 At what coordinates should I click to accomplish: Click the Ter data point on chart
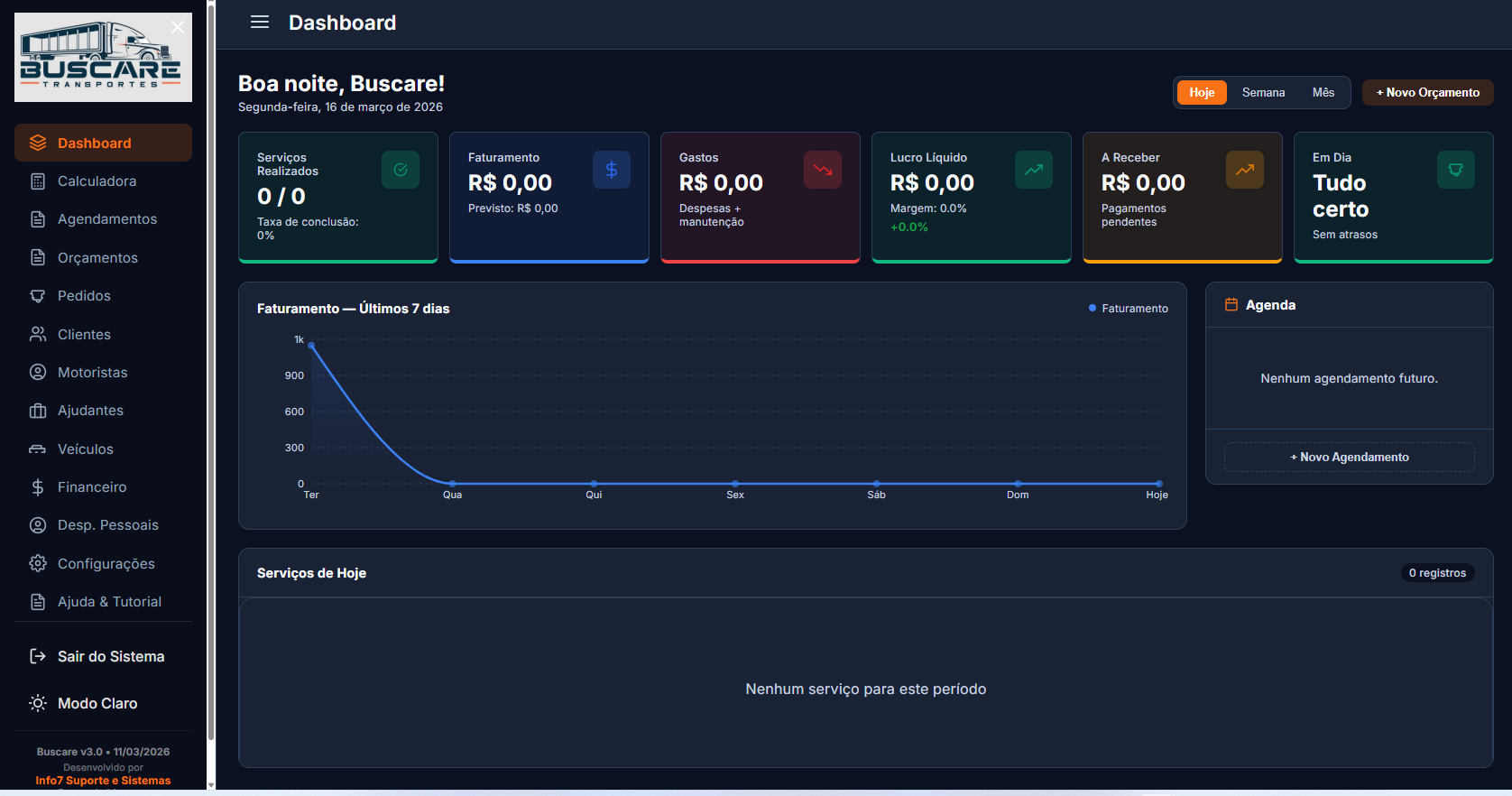[311, 345]
